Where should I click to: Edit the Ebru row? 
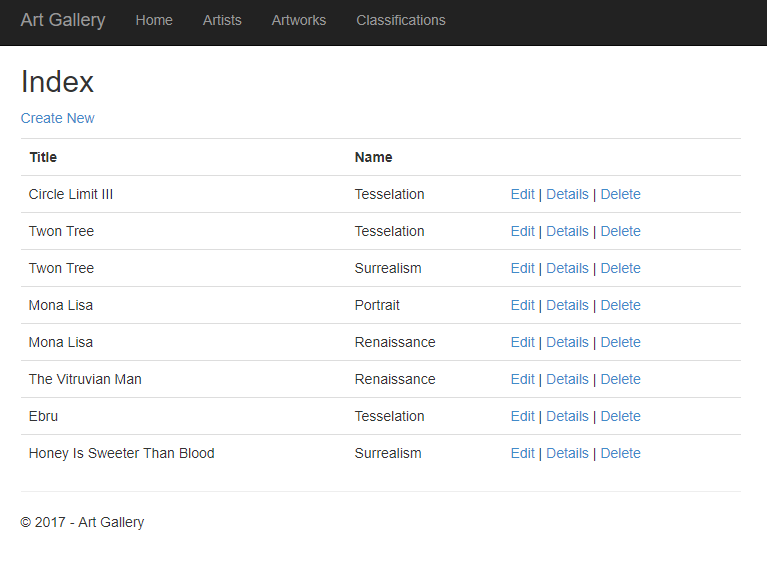click(522, 416)
